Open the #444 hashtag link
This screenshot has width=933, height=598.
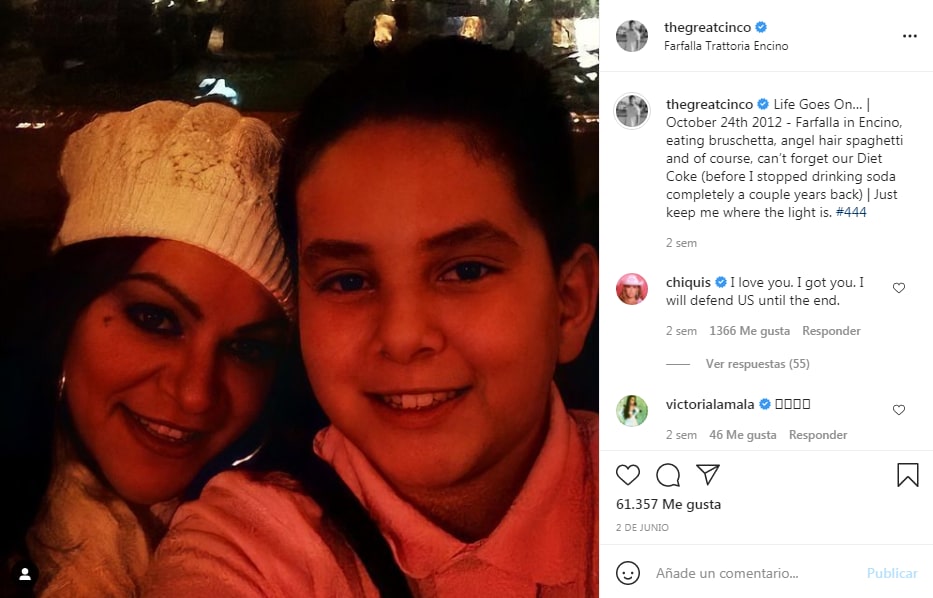click(x=851, y=212)
